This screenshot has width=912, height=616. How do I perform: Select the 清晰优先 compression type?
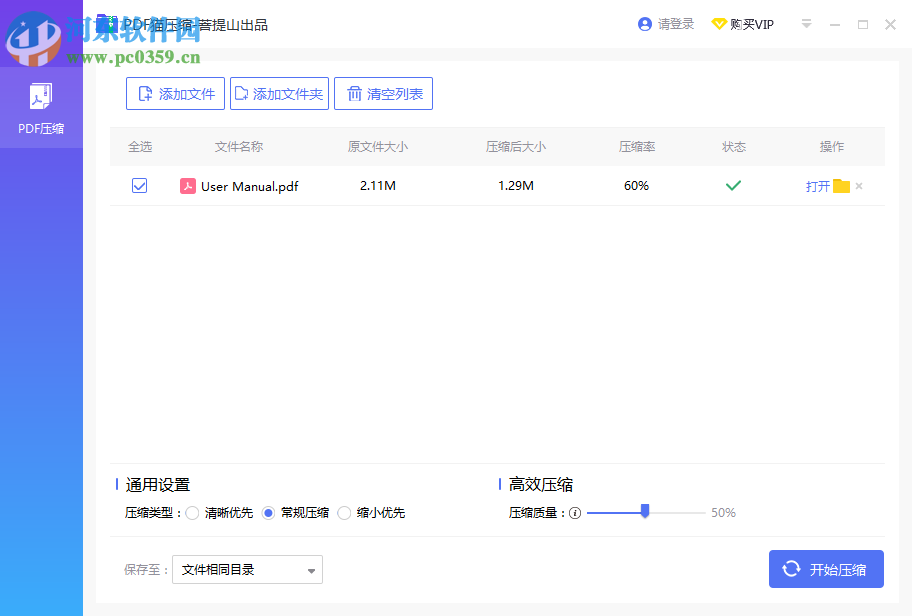click(192, 512)
